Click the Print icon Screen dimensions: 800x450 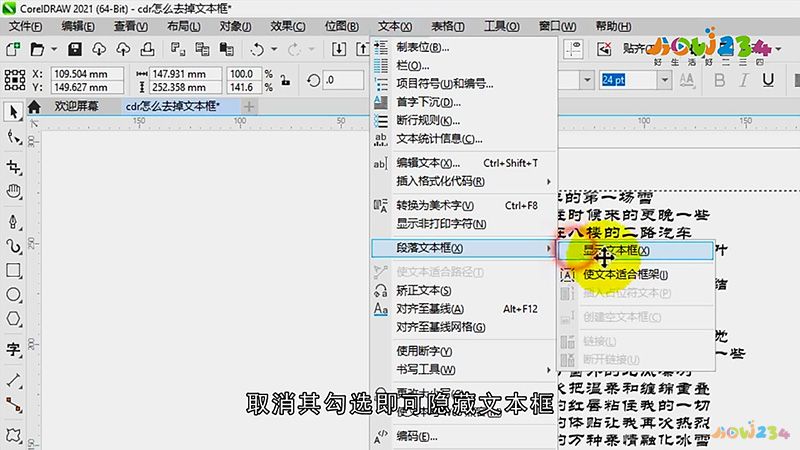[147, 49]
